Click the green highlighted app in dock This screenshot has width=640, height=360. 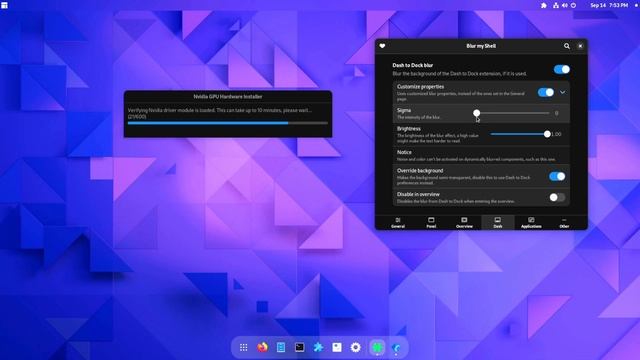378,347
